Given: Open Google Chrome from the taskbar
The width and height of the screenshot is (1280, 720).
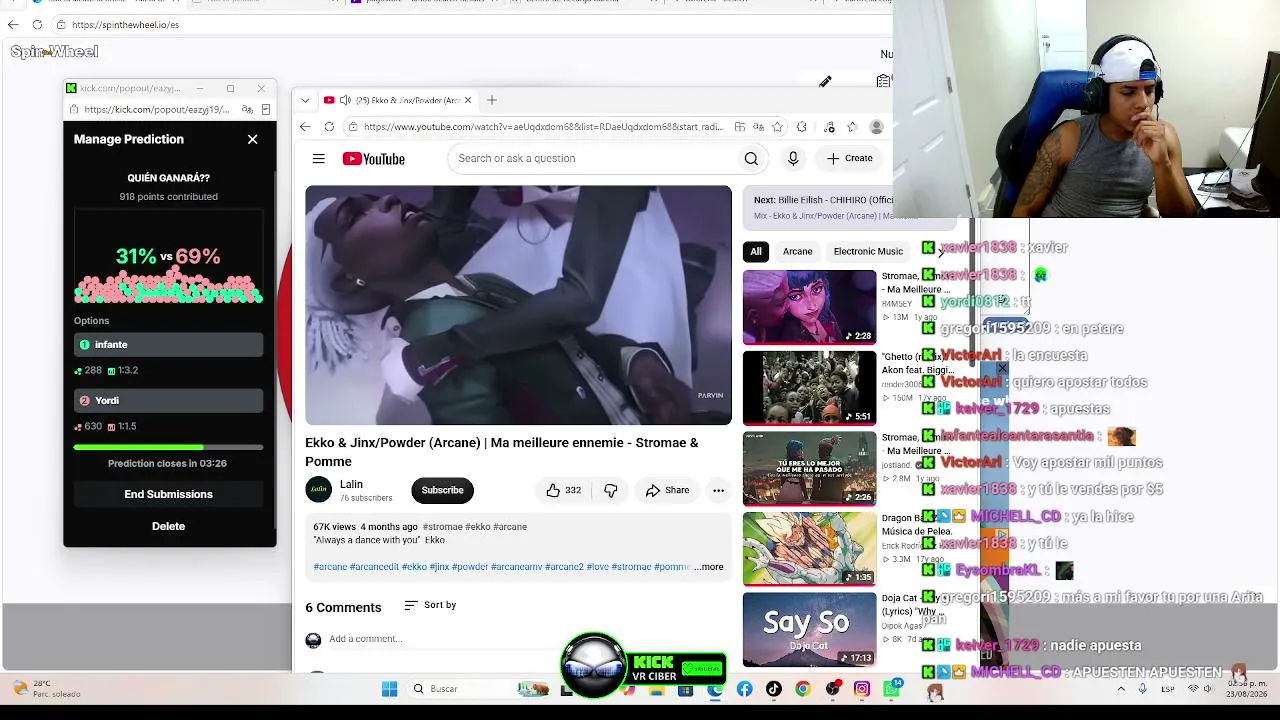Looking at the screenshot, I should tap(803, 689).
